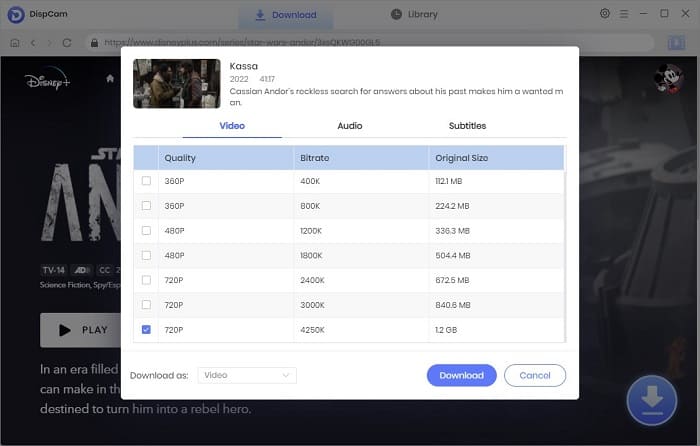Click the address bar lock icon
Screen dimensions: 700x446
(94, 43)
